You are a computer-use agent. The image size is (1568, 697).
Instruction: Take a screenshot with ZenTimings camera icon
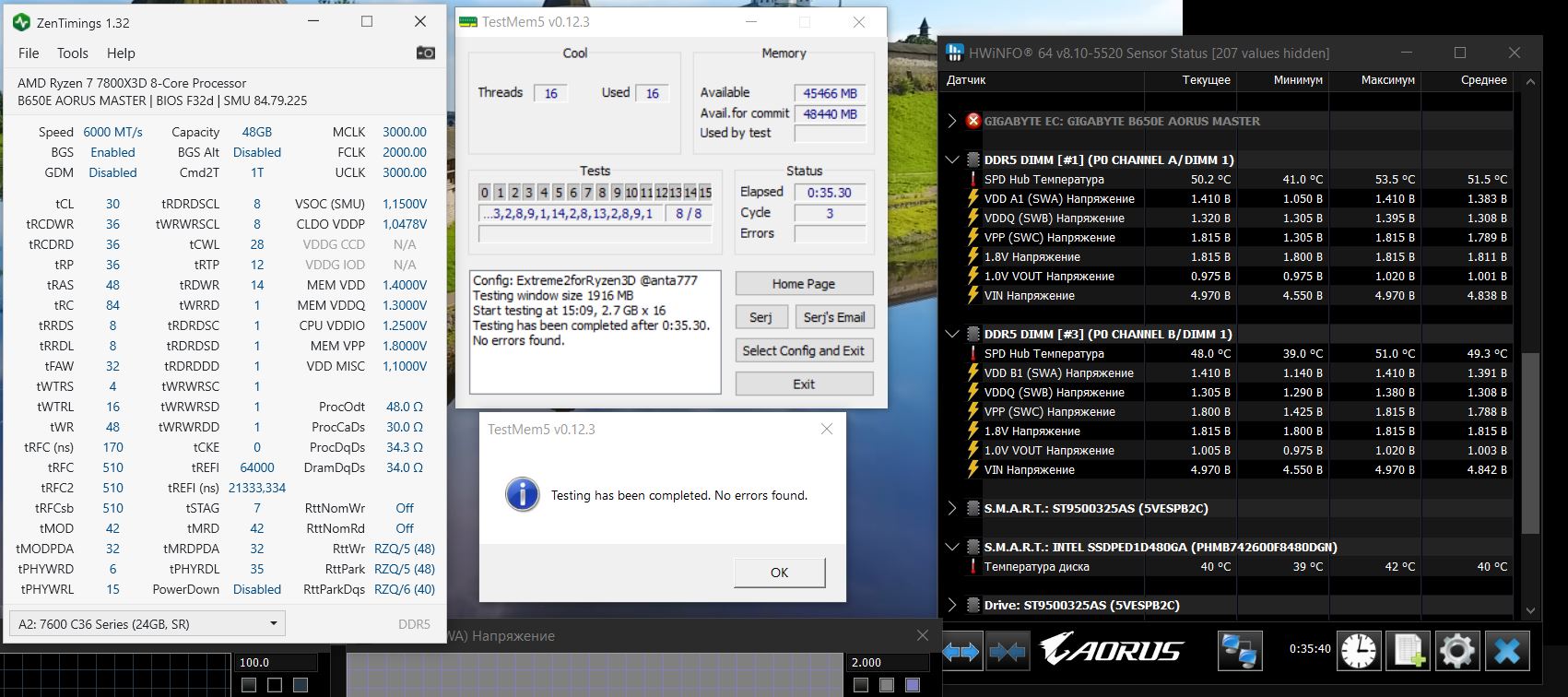coord(425,53)
